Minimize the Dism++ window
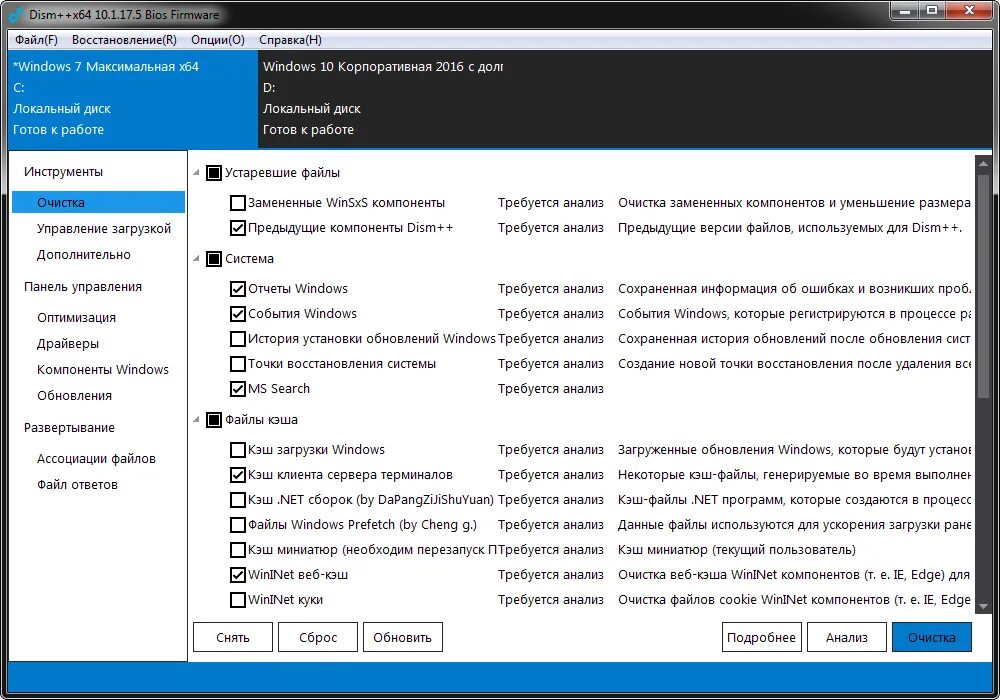Screen dimensions: 1000x700 pos(904,10)
